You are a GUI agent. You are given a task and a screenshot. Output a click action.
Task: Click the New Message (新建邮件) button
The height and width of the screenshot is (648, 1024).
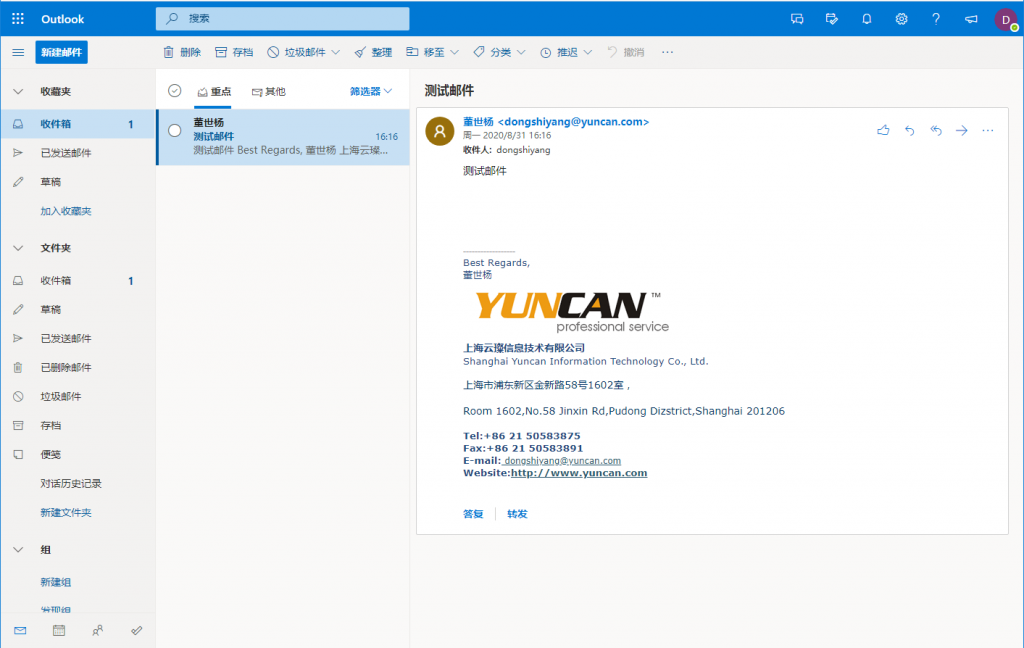(x=61, y=52)
